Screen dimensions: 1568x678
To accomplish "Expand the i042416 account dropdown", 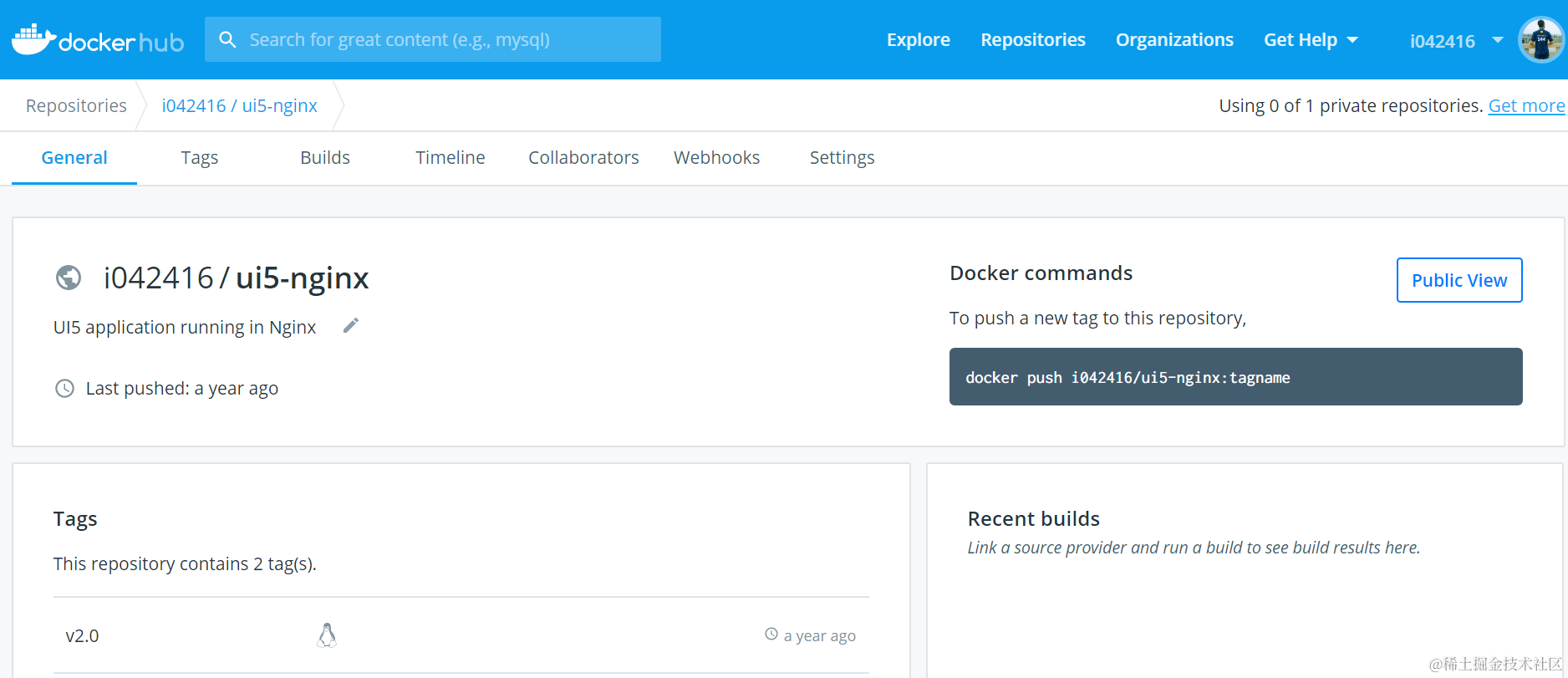I will tap(1456, 40).
